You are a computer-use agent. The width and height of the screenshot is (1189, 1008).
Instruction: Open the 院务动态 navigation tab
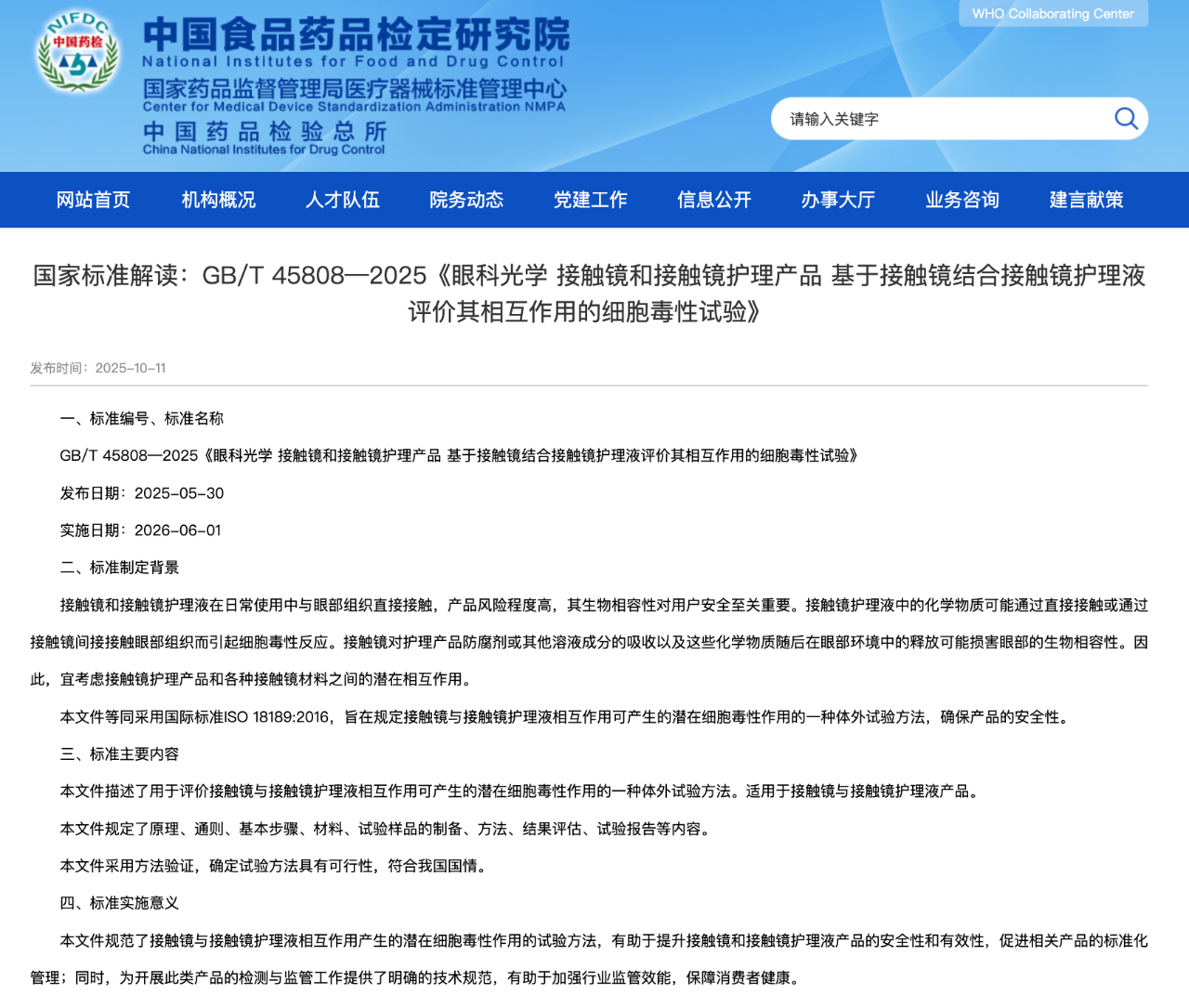[x=466, y=200]
